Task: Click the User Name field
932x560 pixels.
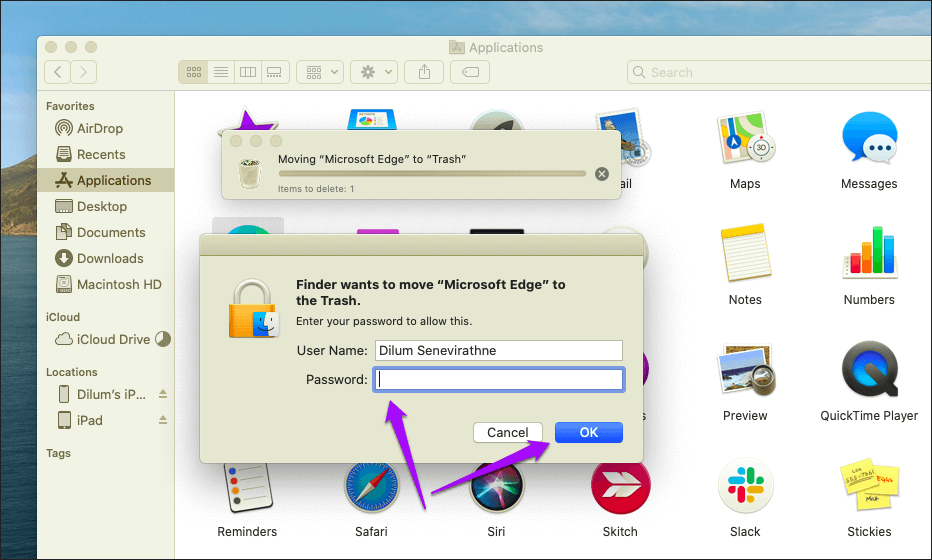Action: point(499,351)
